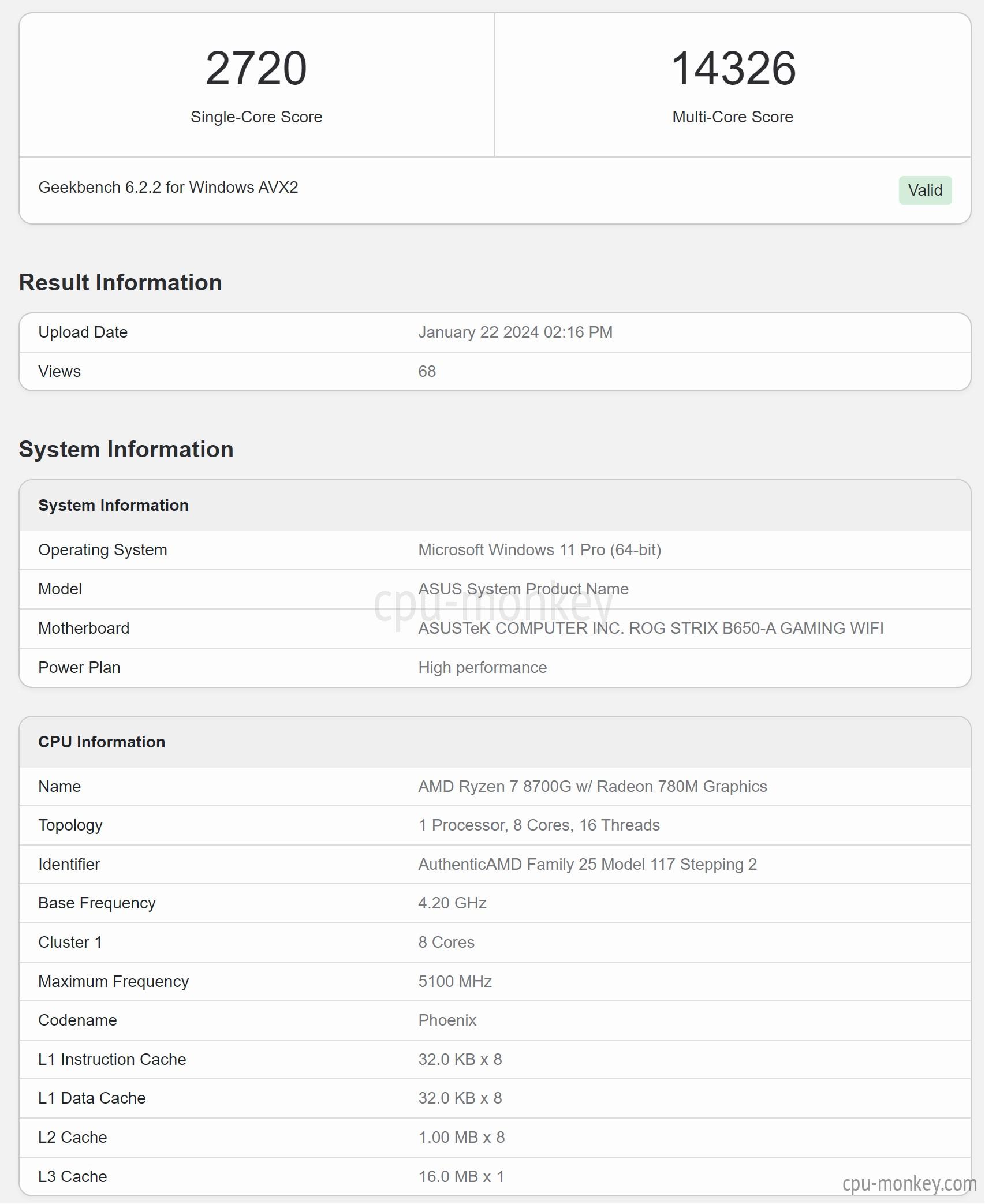Click the ROG STRIX B650-A motherboard value

pos(651,629)
